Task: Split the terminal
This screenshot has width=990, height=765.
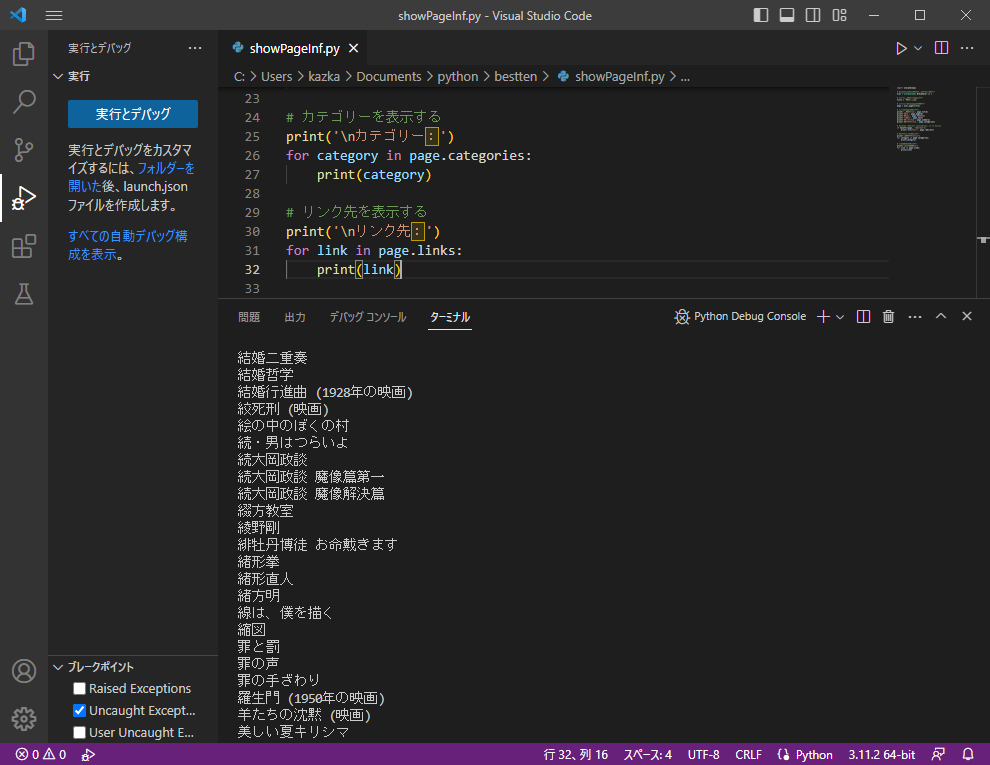Action: tap(863, 316)
